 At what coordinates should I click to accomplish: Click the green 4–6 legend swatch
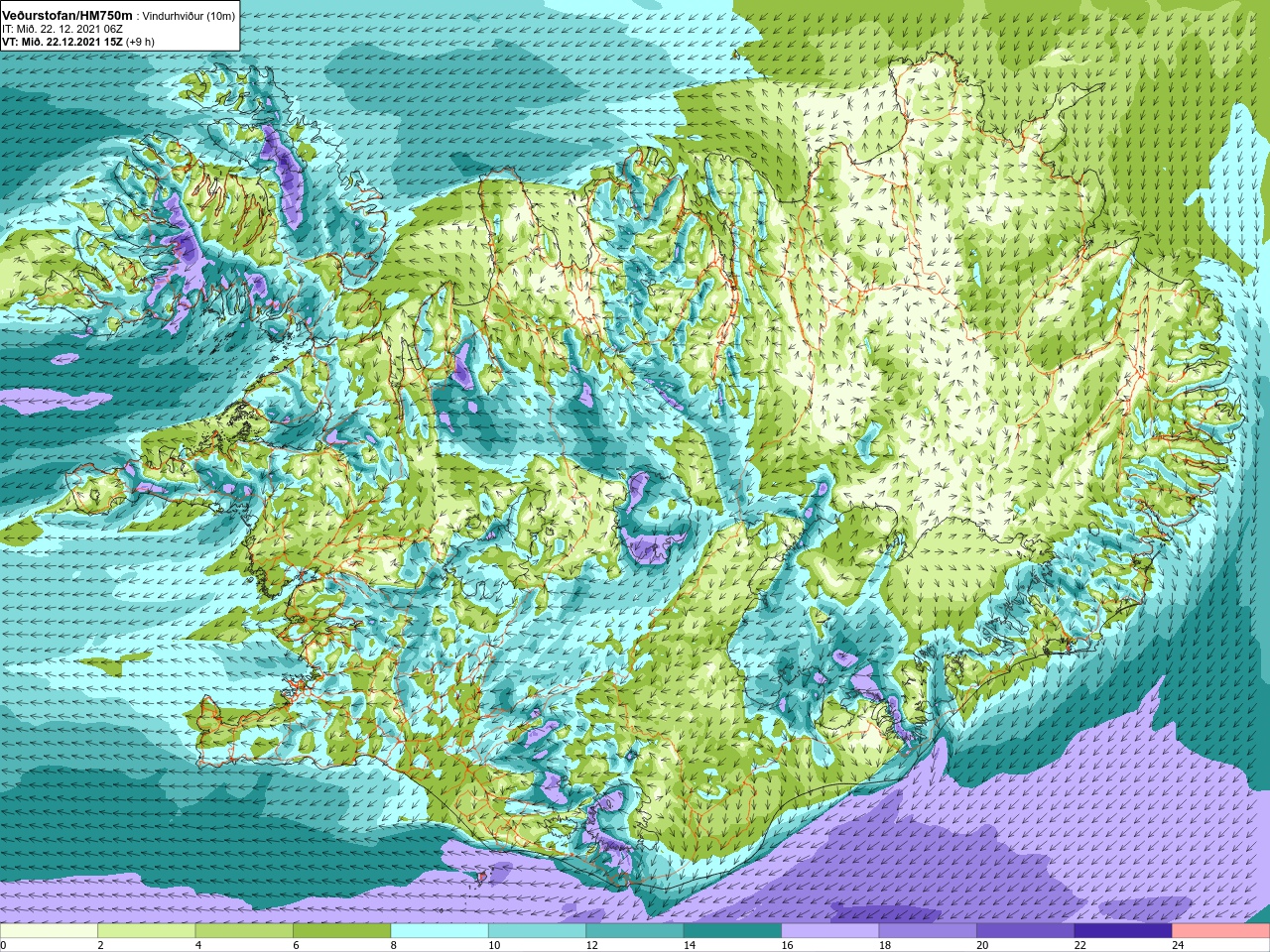click(244, 931)
